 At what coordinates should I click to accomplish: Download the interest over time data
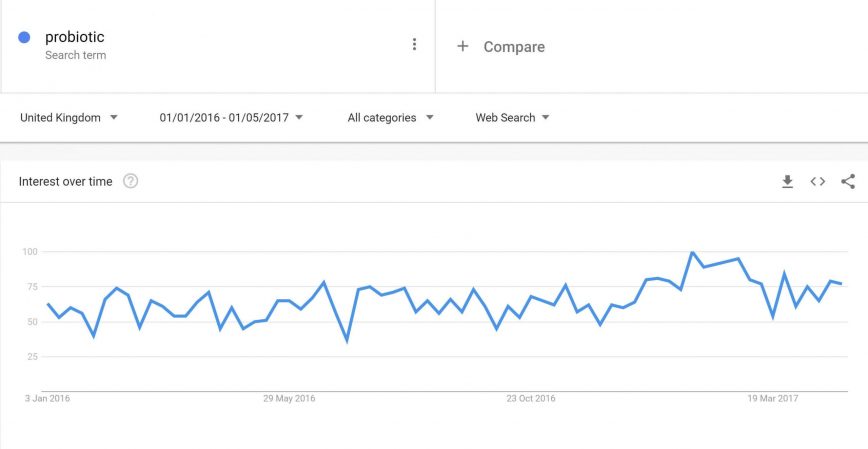tap(787, 181)
